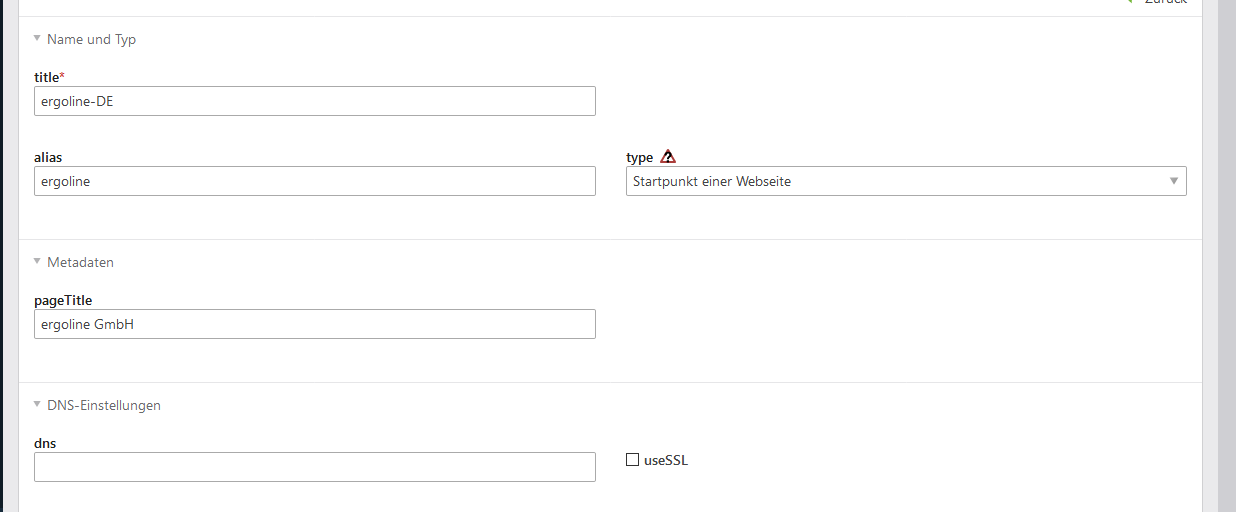Click the useSSL label text
The image size is (1236, 512).
coord(666,461)
